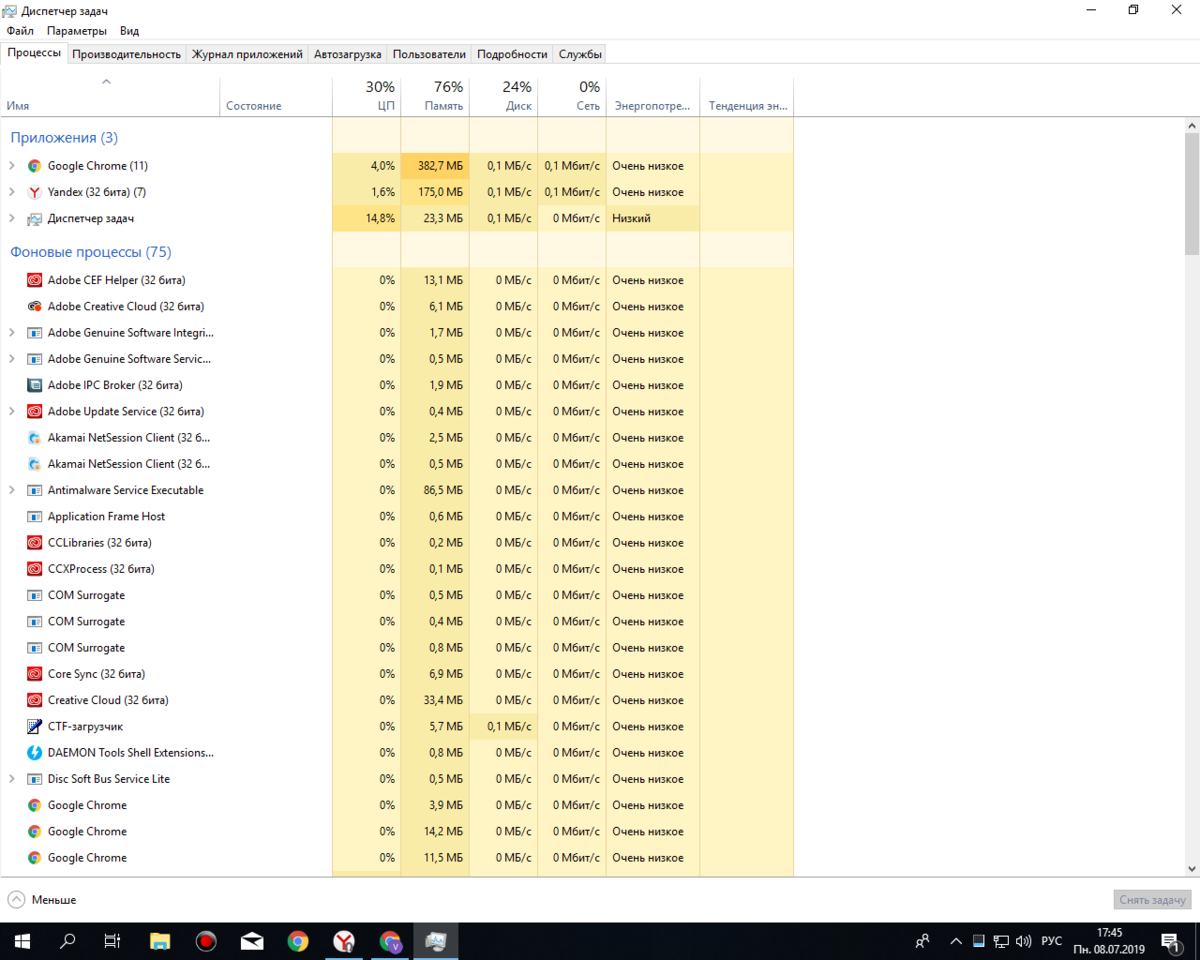Click the Низкий power usage cell
Image resolution: width=1200 pixels, height=960 pixels.
tap(653, 218)
